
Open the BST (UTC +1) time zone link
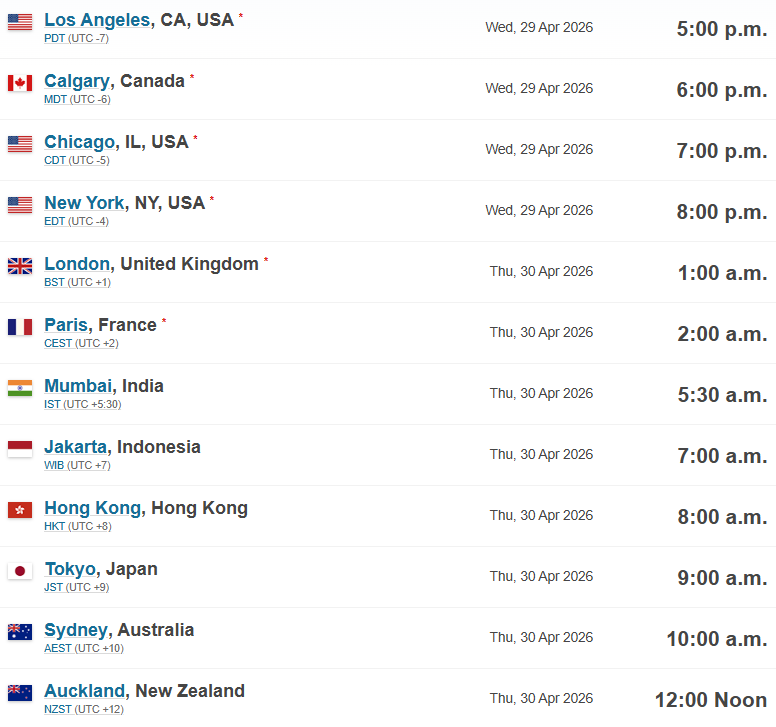pyautogui.click(x=77, y=282)
